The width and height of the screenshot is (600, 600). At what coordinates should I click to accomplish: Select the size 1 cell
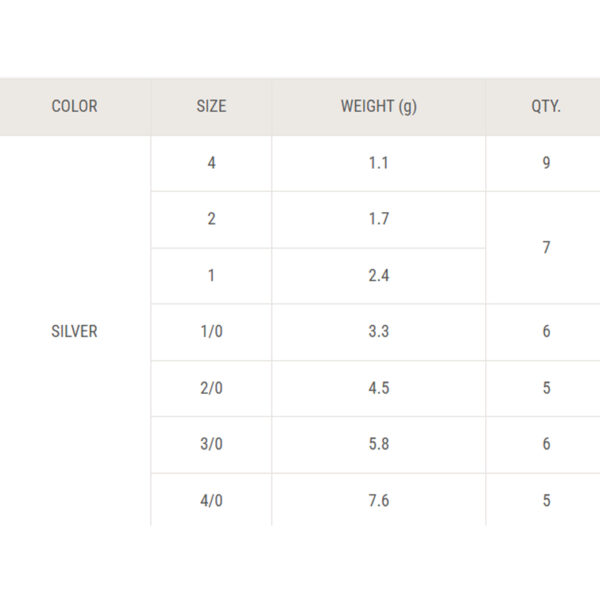pyautogui.click(x=211, y=276)
